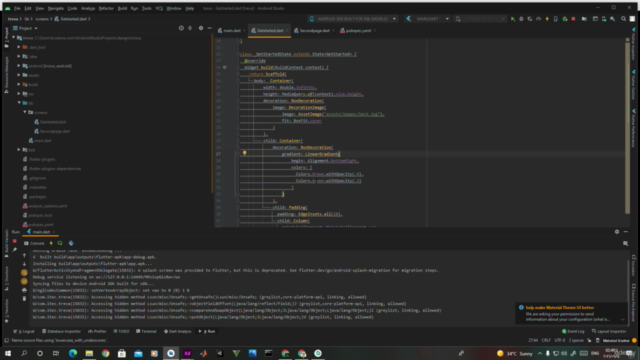Open File Explorer from the taskbar
This screenshot has height=360, width=640.
coord(89,353)
